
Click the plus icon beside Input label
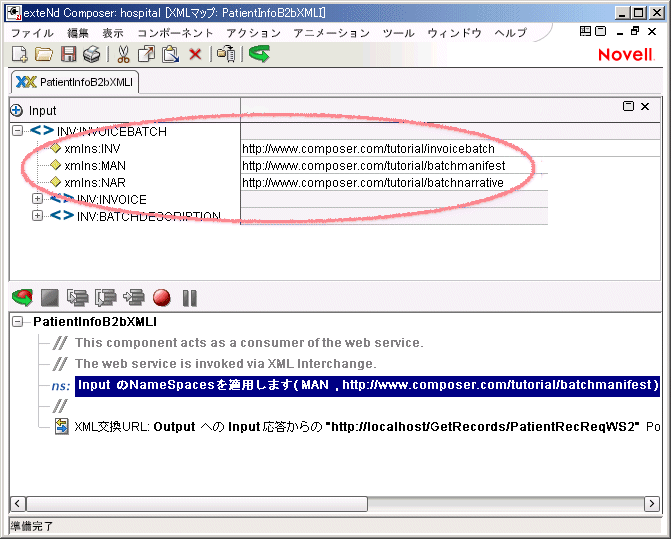click(x=16, y=110)
